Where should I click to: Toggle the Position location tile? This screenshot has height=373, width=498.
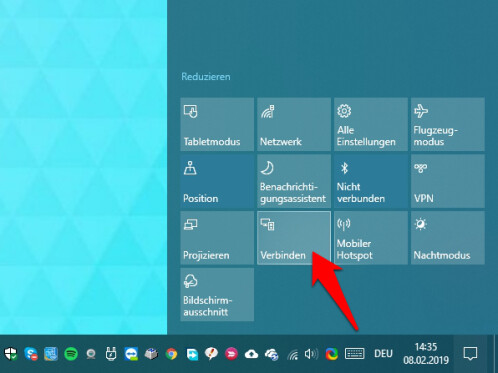pyautogui.click(x=217, y=181)
